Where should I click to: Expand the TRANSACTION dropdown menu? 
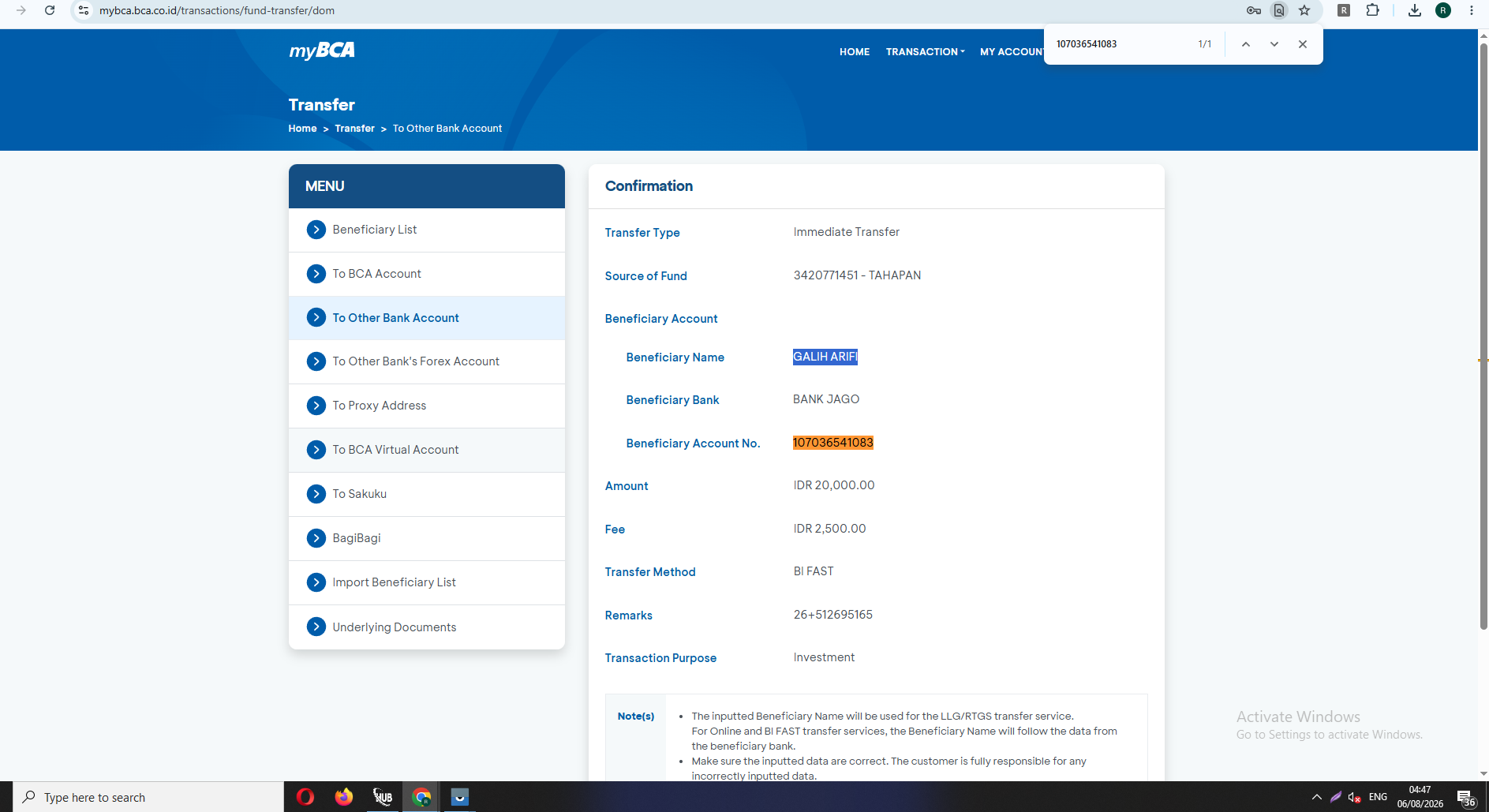coord(925,52)
